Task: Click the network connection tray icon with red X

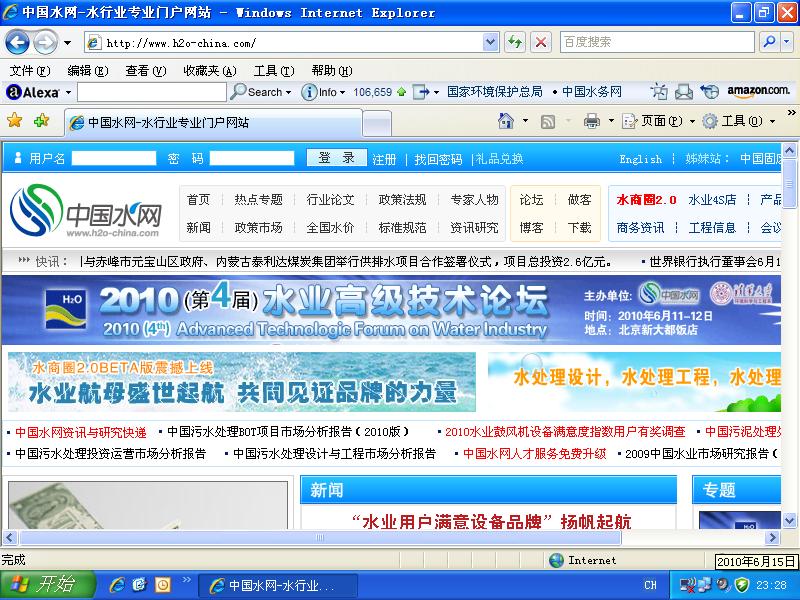Action: pos(688,585)
